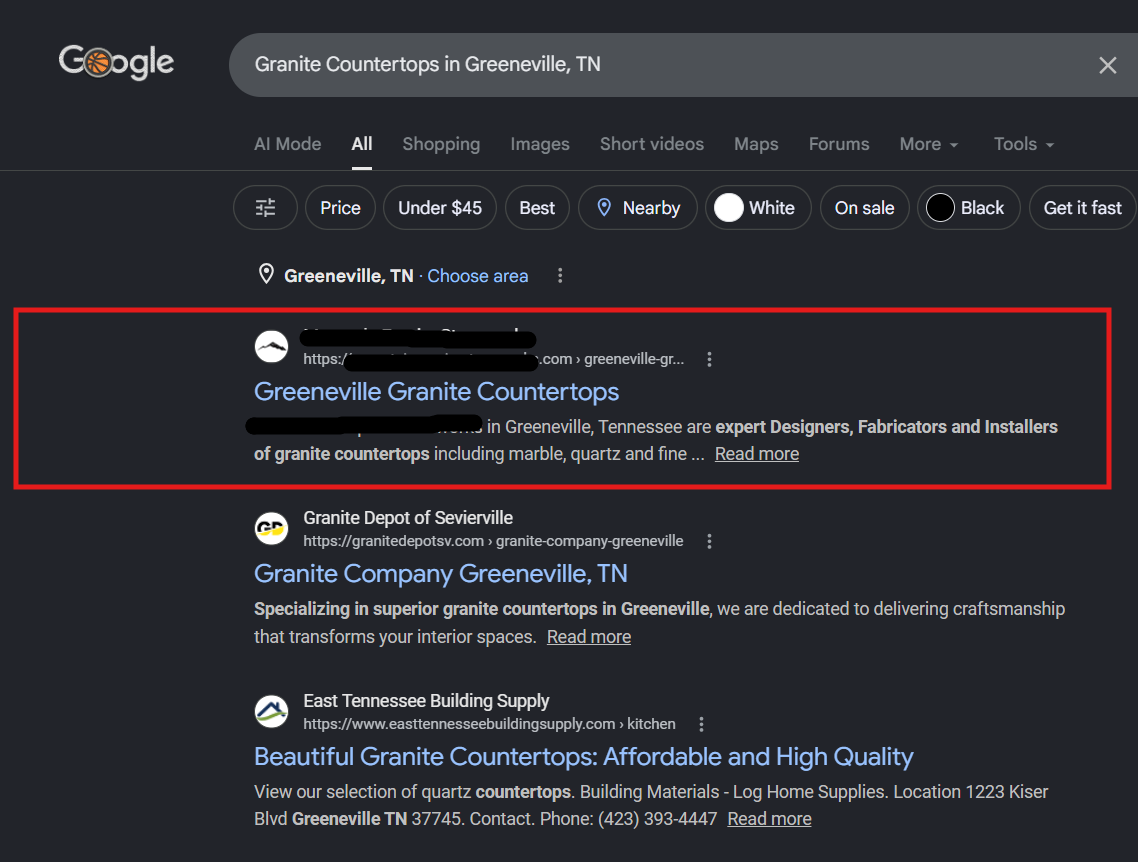Click the East Tennessee Building Supply favicon
The image size is (1138, 862).
point(271,711)
